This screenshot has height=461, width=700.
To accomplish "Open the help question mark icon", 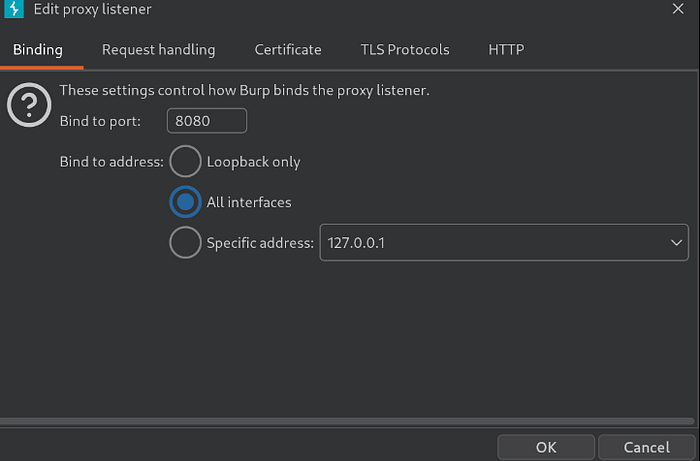I will (29, 105).
